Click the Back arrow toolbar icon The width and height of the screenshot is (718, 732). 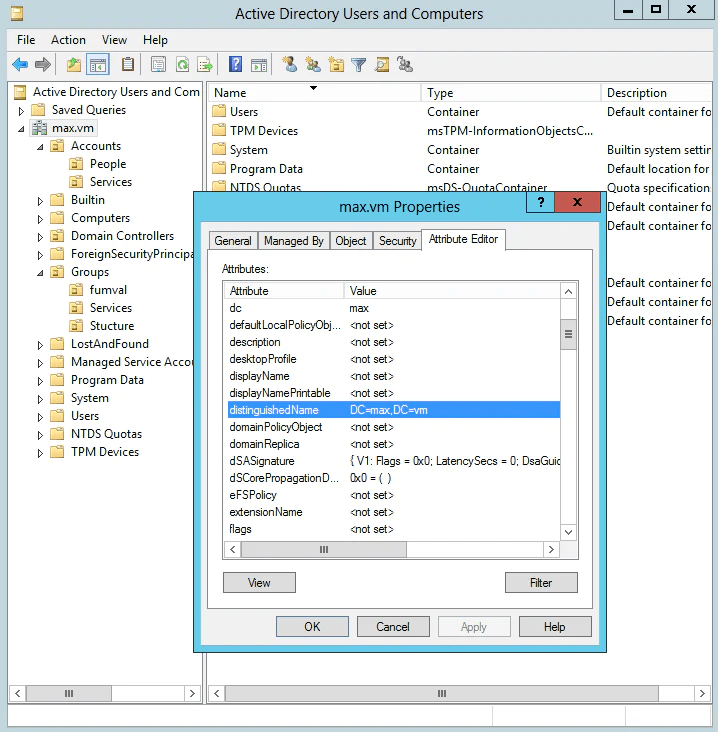coord(20,64)
